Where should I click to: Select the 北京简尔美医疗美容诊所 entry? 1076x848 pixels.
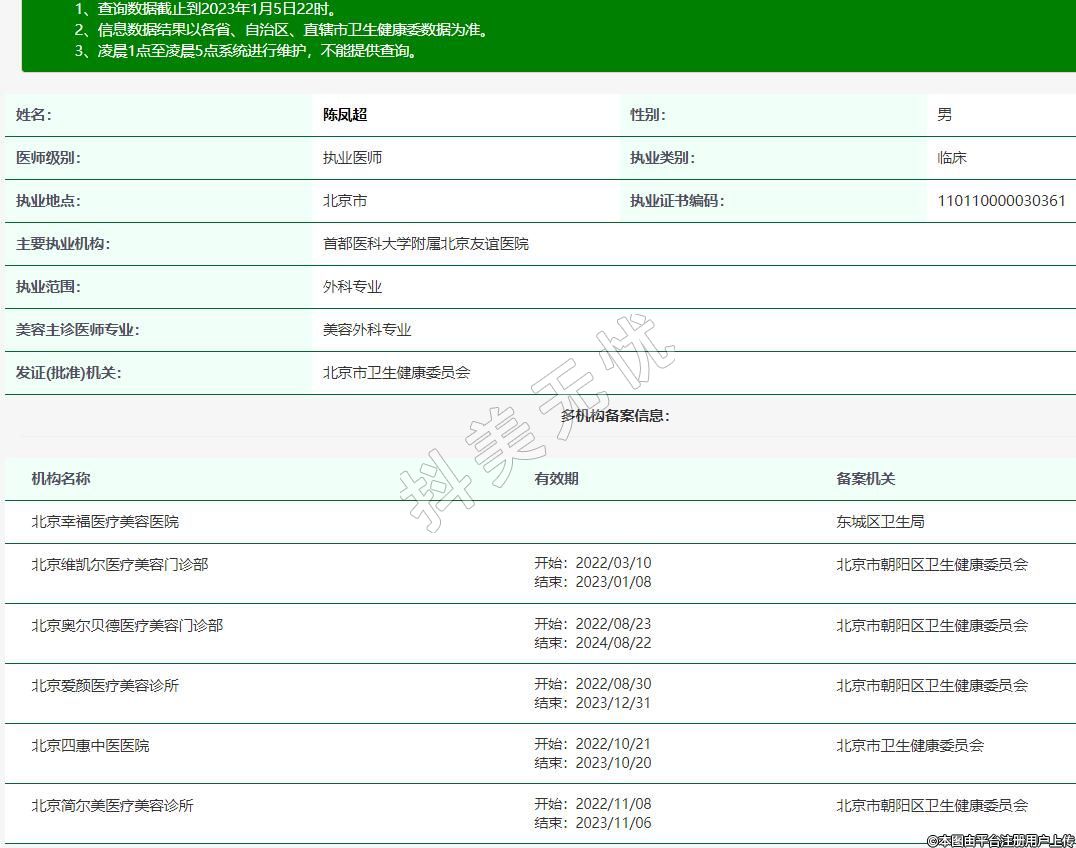112,806
